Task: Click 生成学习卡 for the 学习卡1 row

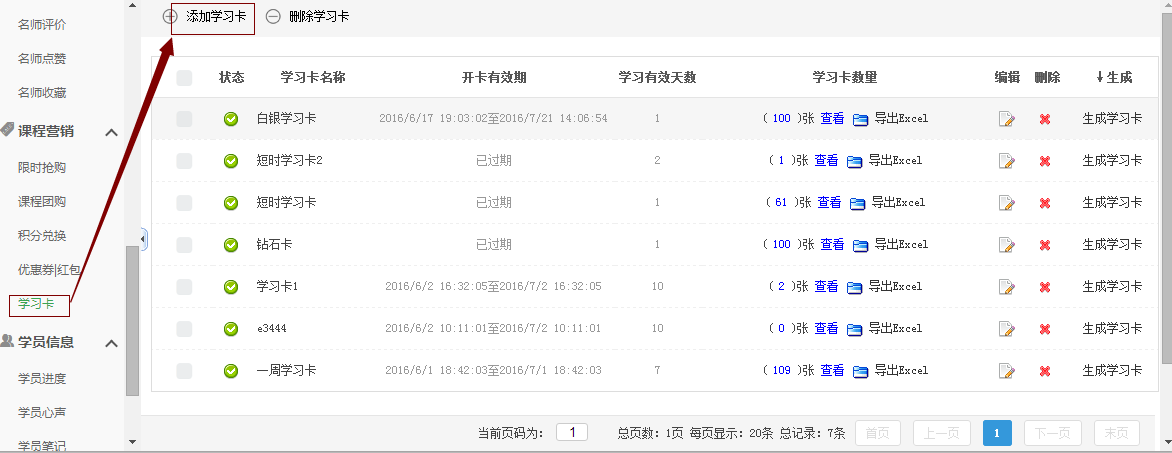Action: (x=1112, y=287)
